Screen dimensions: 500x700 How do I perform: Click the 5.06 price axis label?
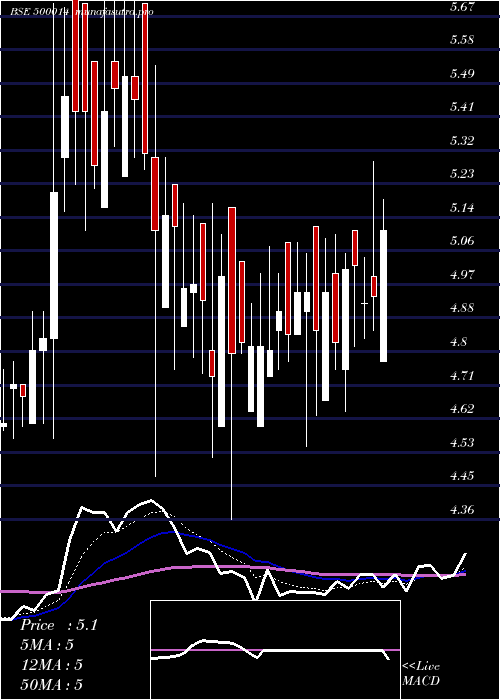tap(461, 241)
